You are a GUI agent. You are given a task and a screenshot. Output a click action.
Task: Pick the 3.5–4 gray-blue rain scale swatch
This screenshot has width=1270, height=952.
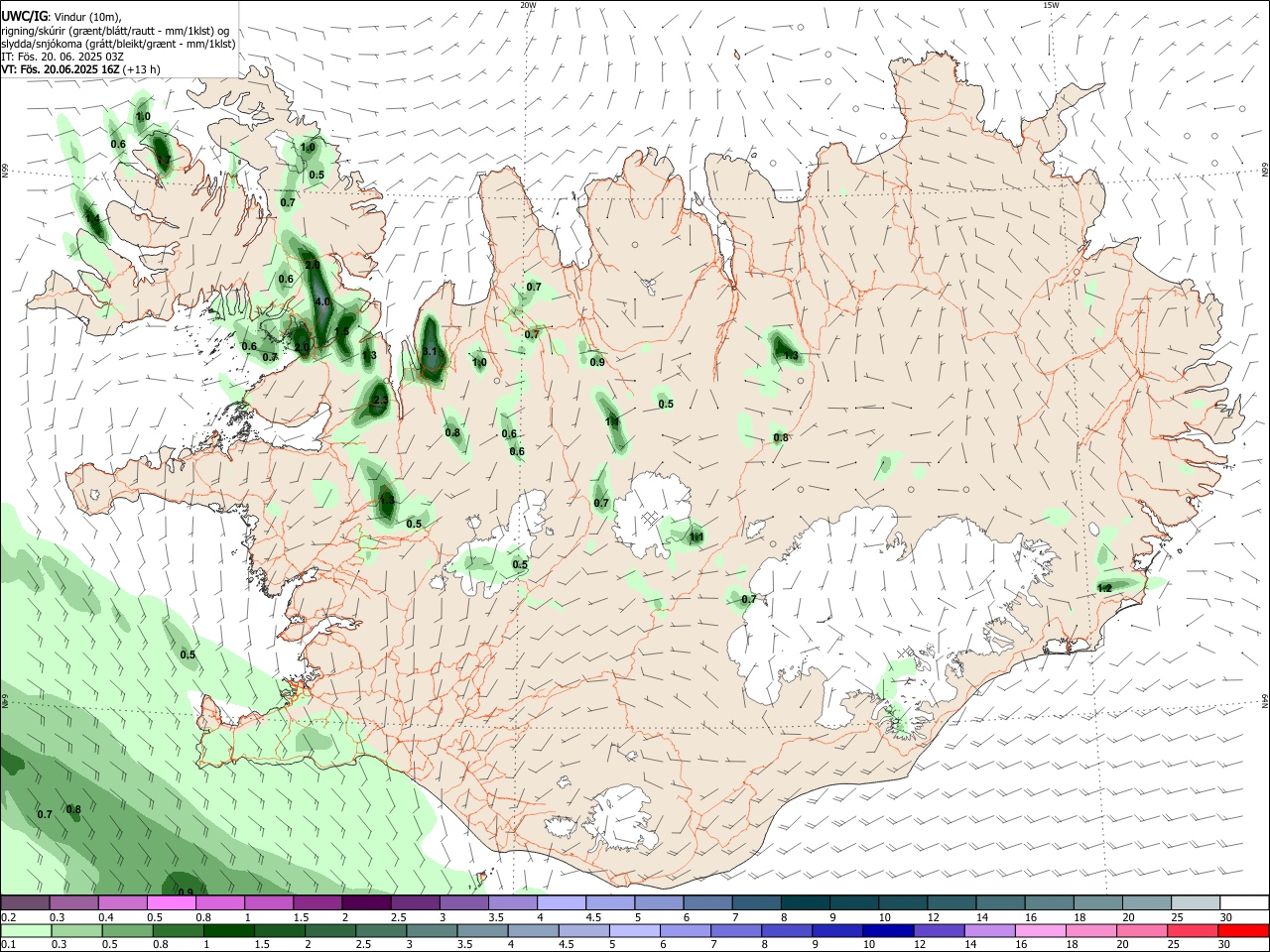click(x=483, y=931)
